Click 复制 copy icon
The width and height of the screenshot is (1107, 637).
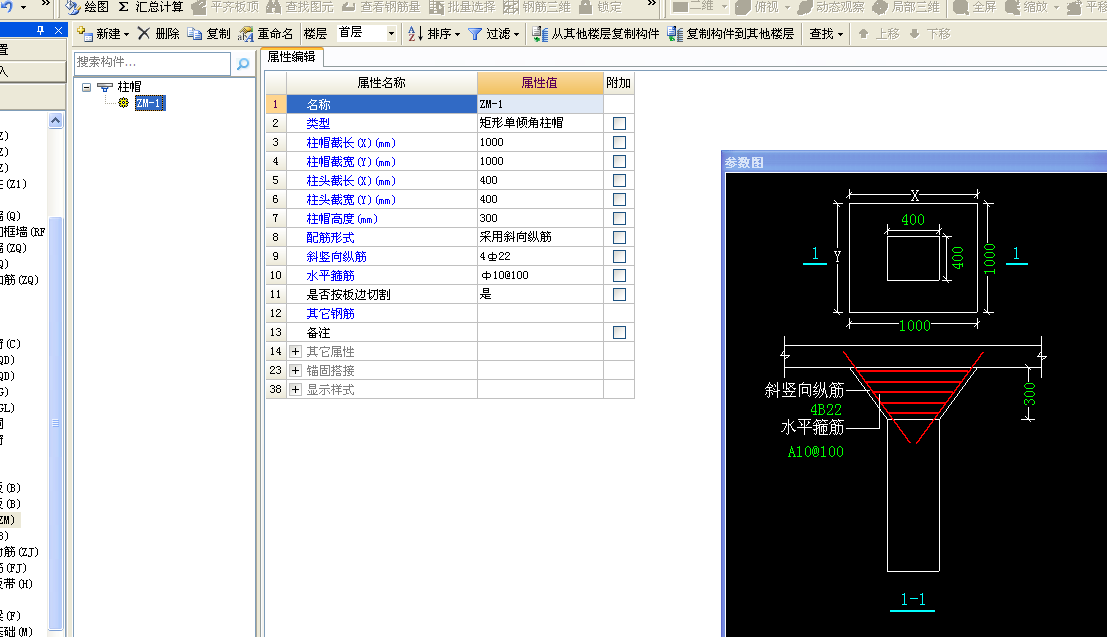tap(195, 33)
